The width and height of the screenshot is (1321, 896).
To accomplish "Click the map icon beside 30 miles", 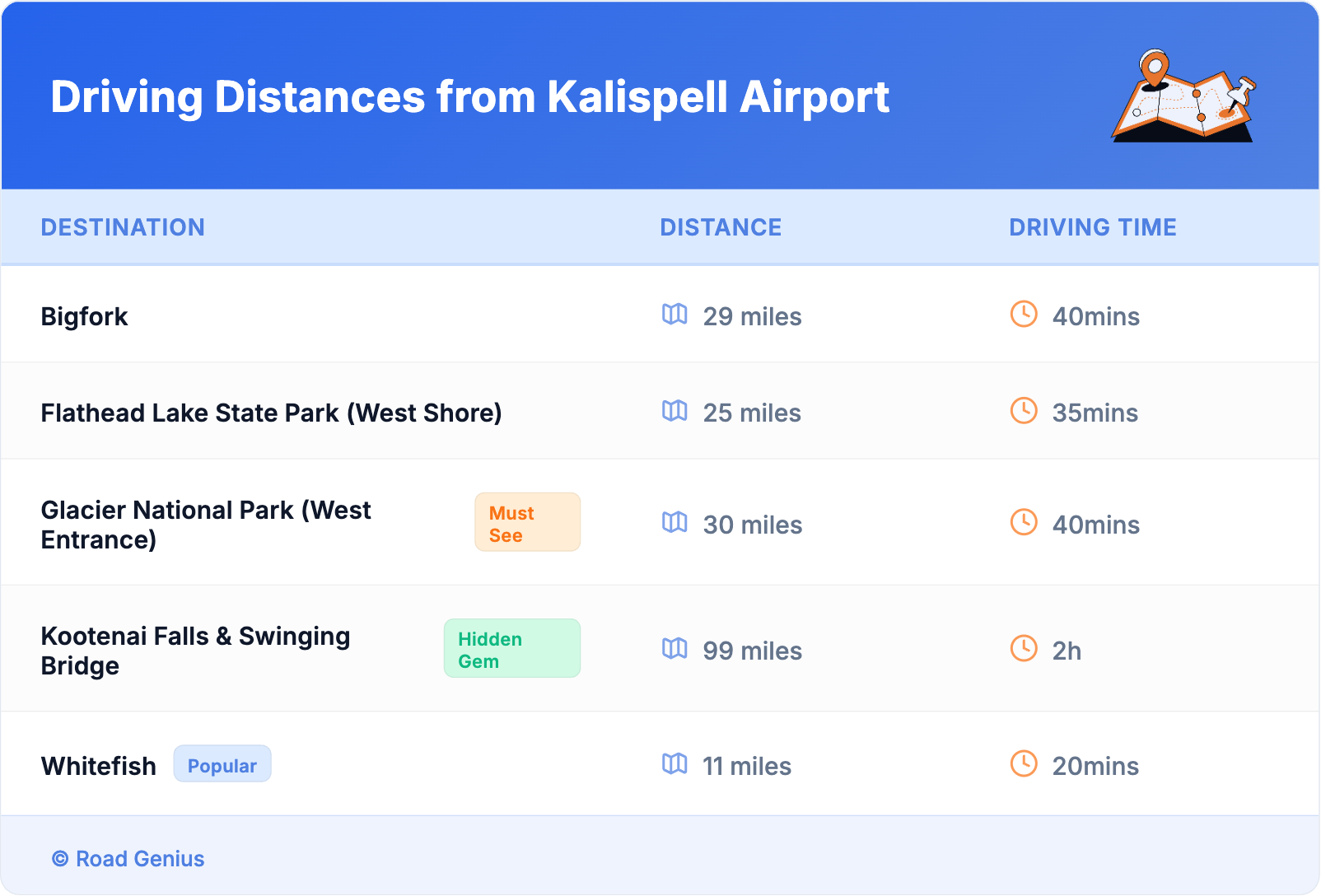I will click(675, 523).
